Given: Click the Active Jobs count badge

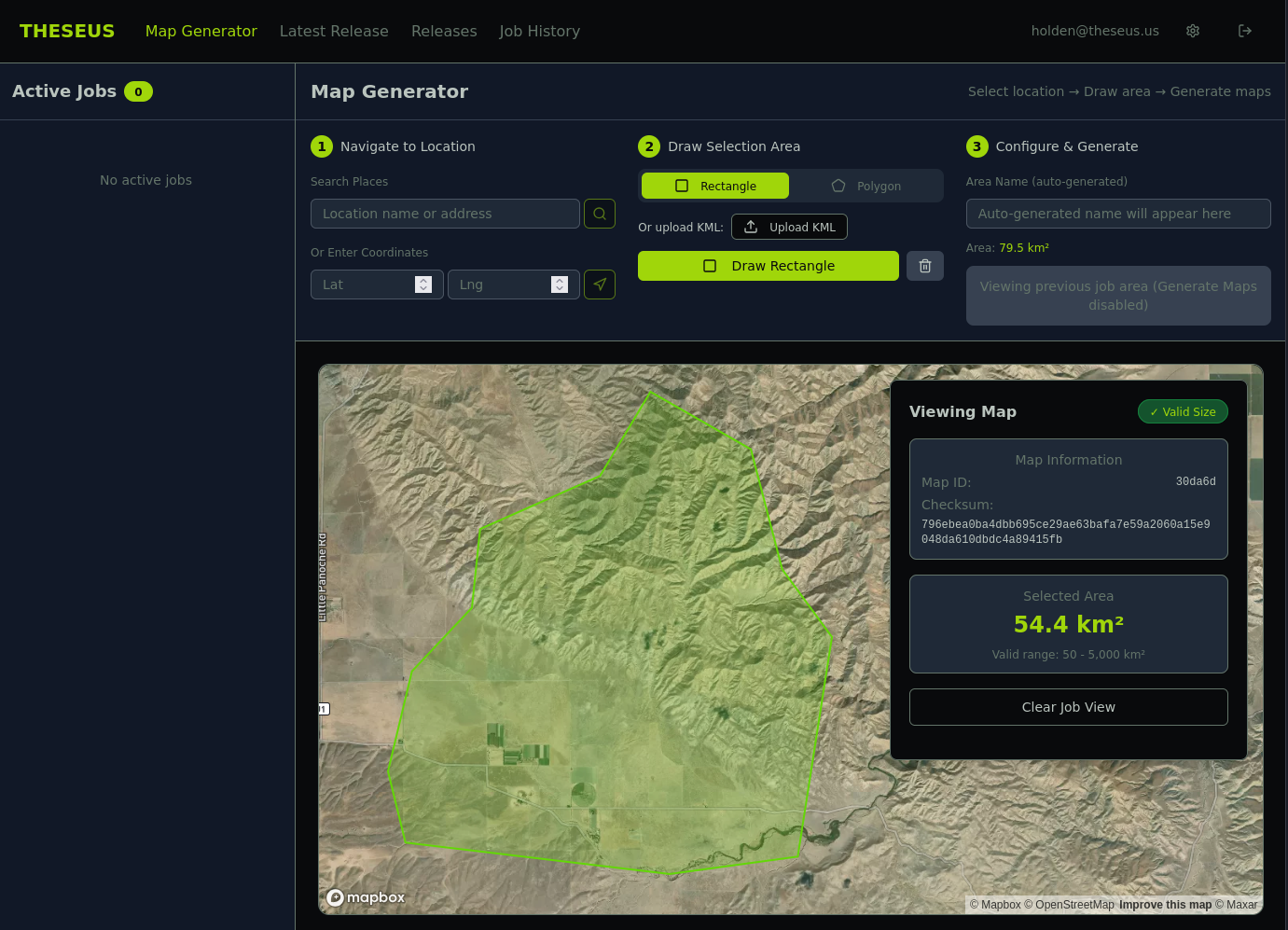Looking at the screenshot, I should 138,91.
